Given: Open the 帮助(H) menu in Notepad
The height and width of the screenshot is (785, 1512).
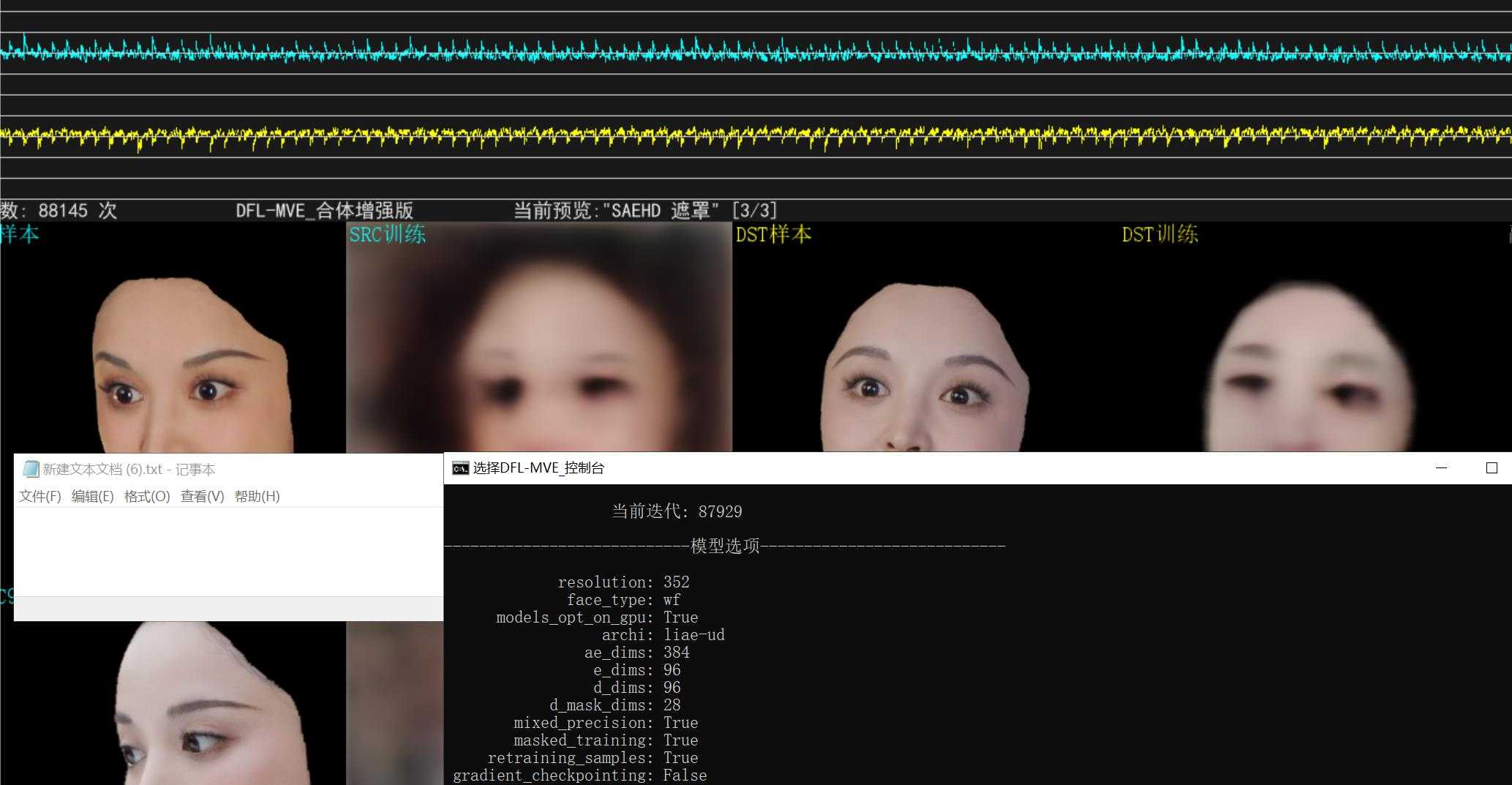Looking at the screenshot, I should [x=257, y=496].
